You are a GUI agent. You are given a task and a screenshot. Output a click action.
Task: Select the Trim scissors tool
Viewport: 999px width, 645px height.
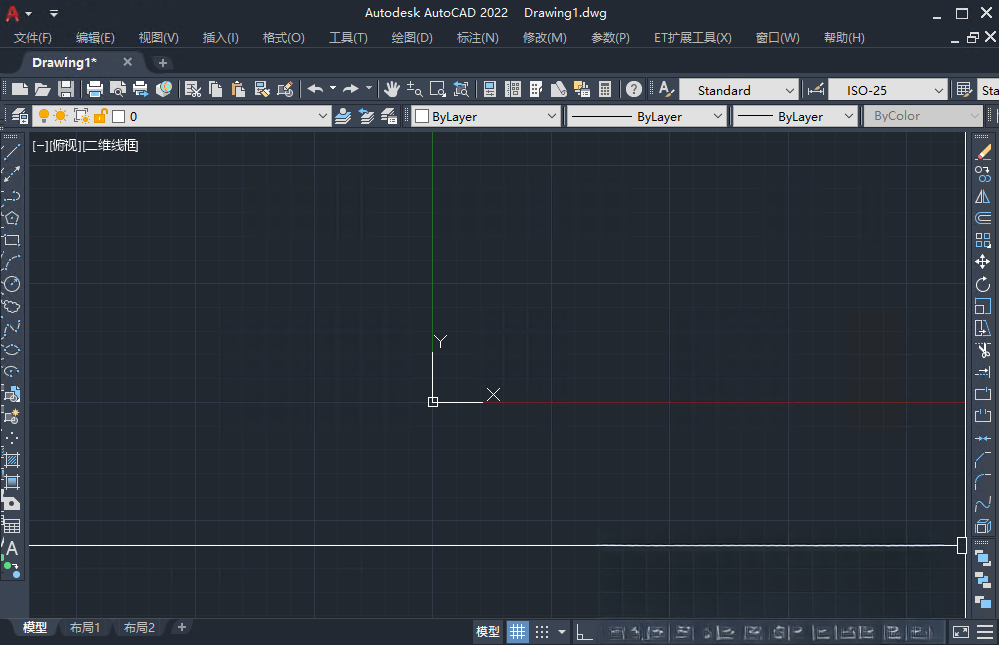pos(982,350)
